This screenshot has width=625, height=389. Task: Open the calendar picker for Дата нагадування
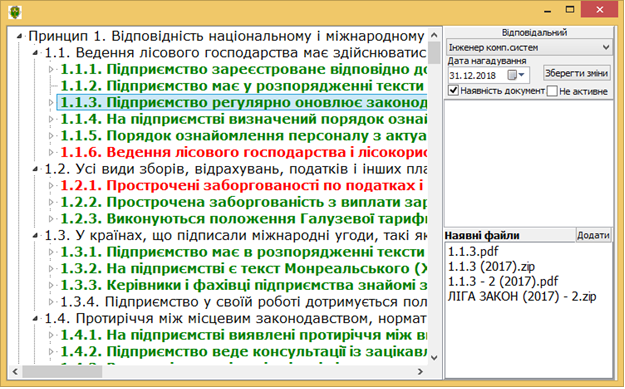tap(516, 75)
